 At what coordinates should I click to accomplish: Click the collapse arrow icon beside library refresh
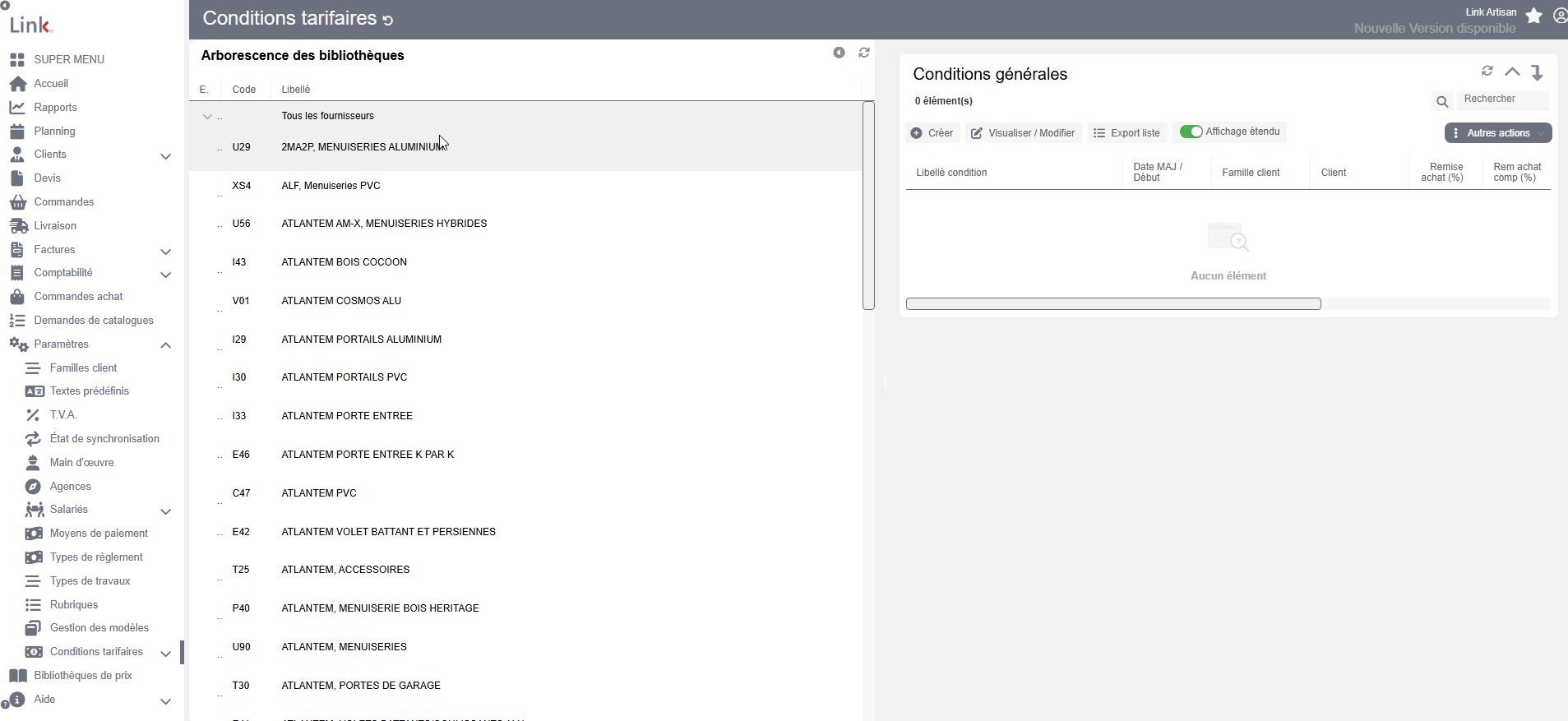tap(839, 53)
